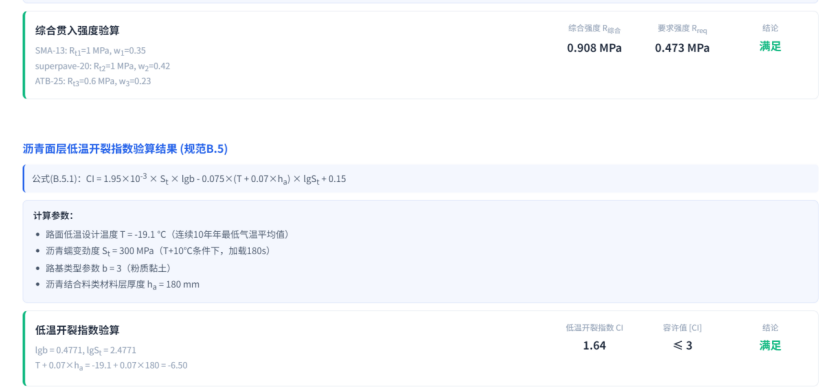
Task: Click the 0.473 MPa required strength value
Action: click(682, 48)
